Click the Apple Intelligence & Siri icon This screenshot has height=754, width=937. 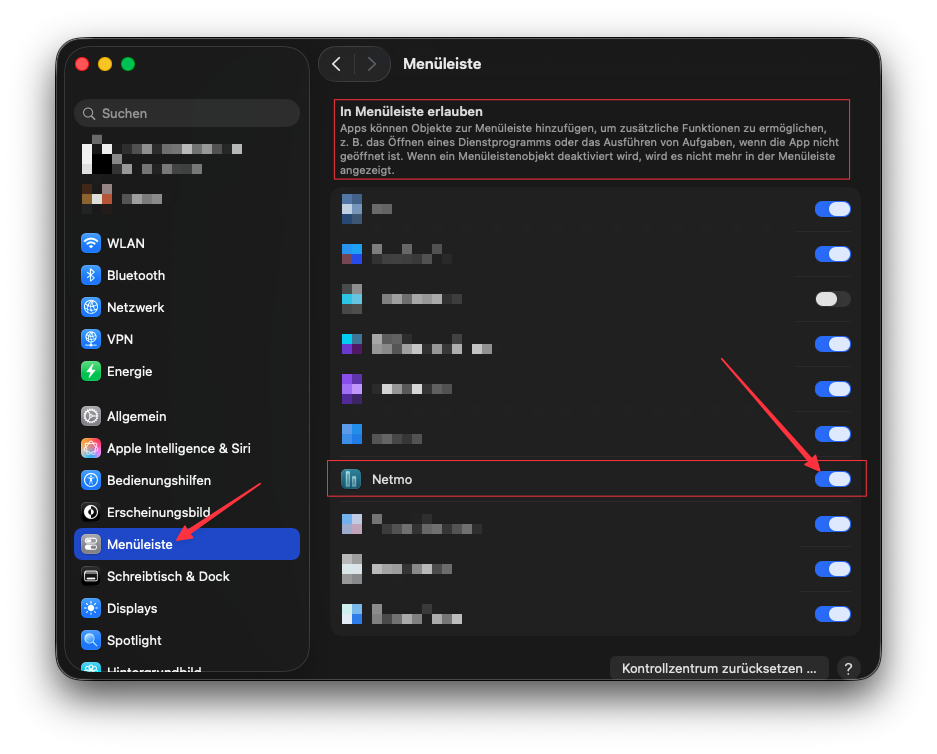91,448
